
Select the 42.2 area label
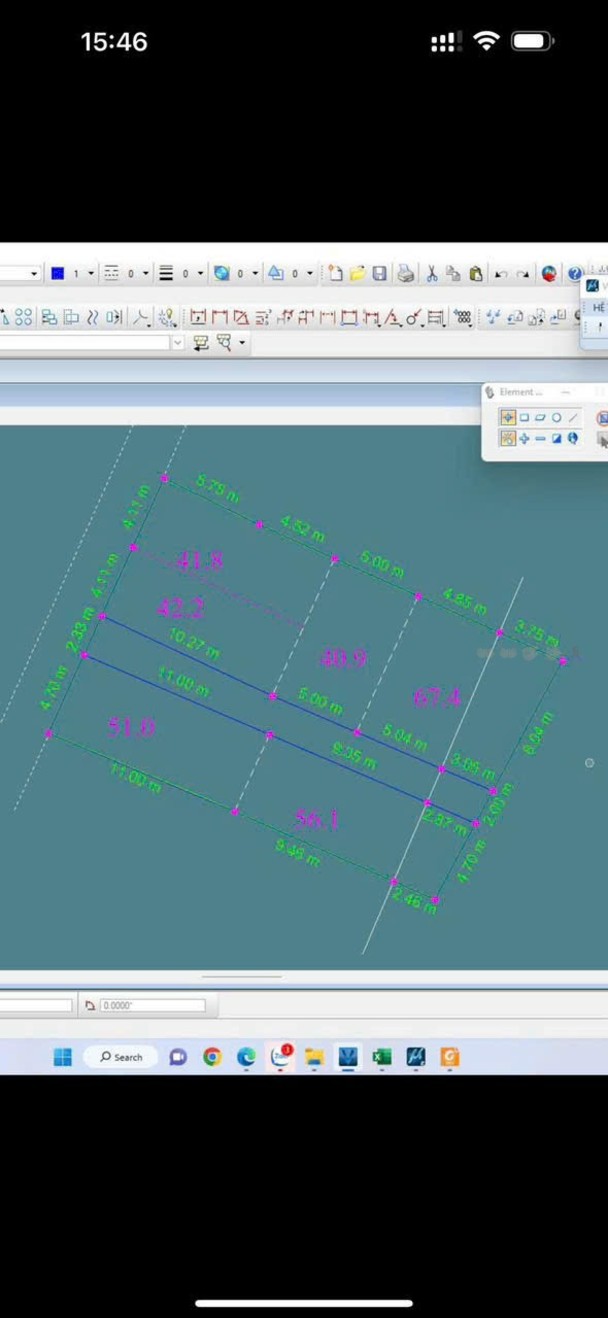click(181, 607)
